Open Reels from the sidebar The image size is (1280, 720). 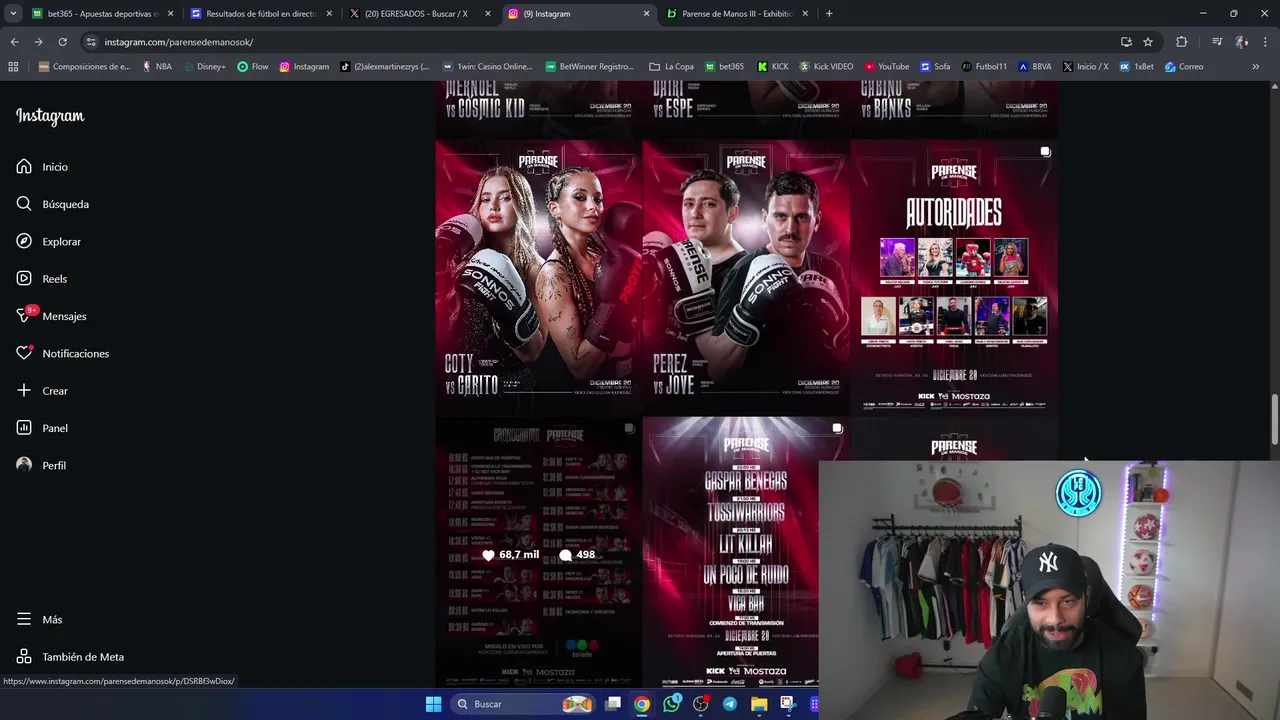click(42, 279)
